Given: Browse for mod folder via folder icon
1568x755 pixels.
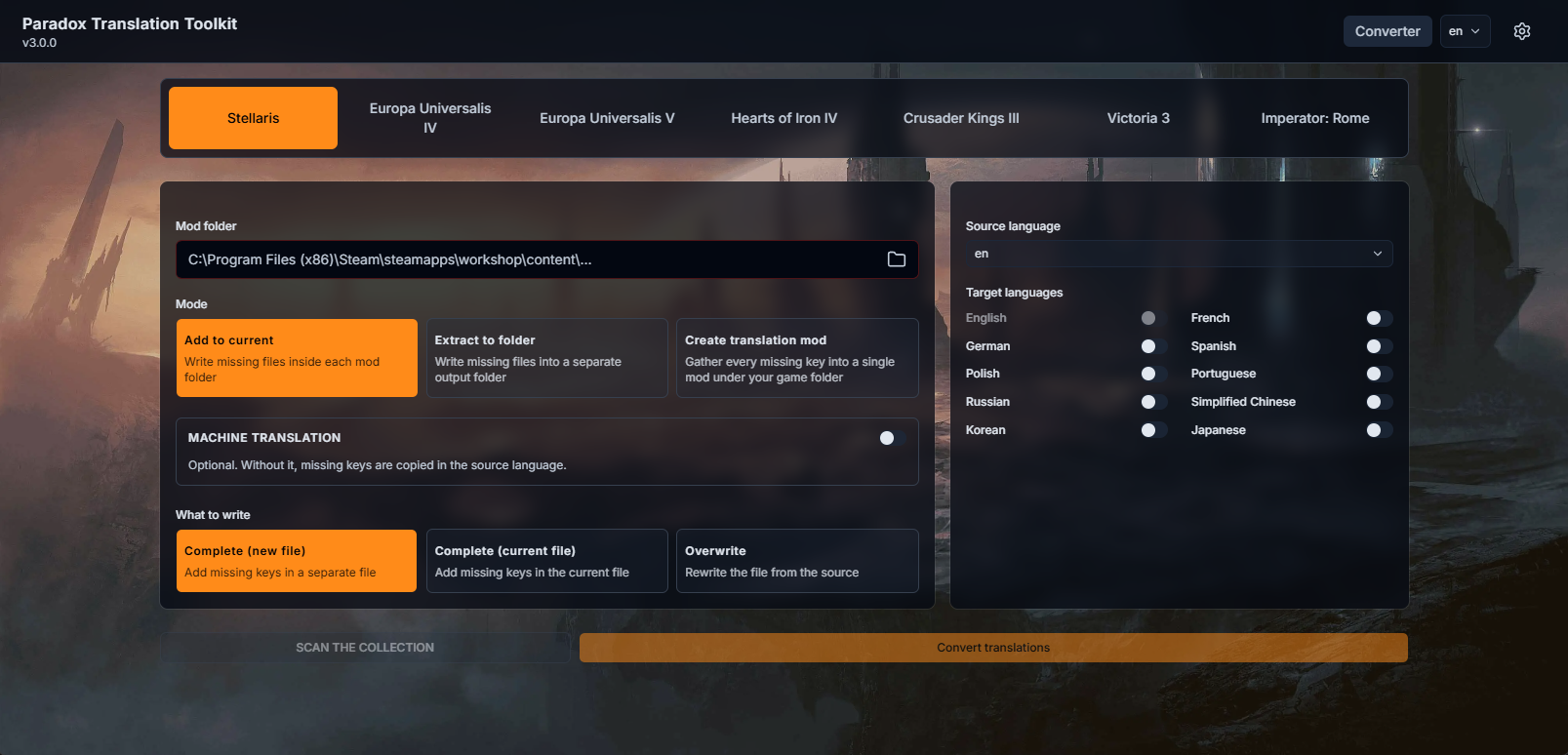Looking at the screenshot, I should (x=896, y=259).
